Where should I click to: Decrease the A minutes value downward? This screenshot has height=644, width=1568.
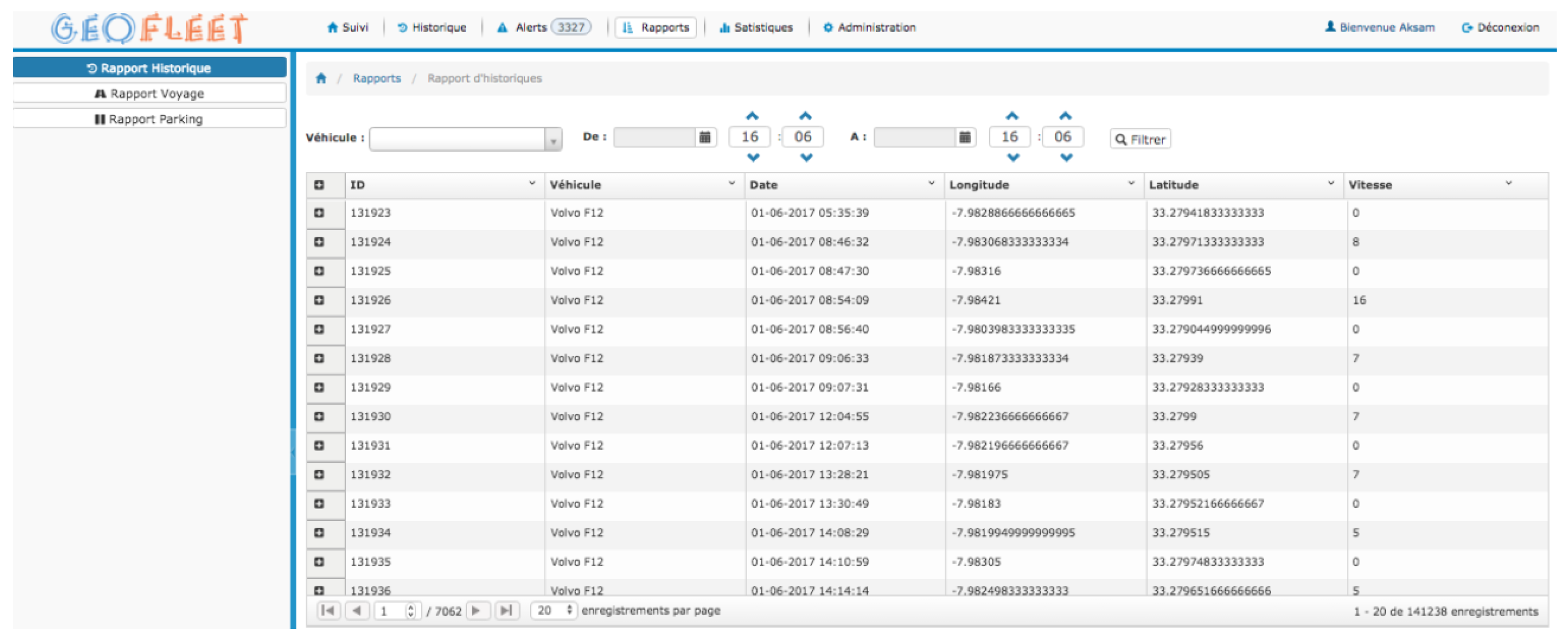[x=1066, y=158]
